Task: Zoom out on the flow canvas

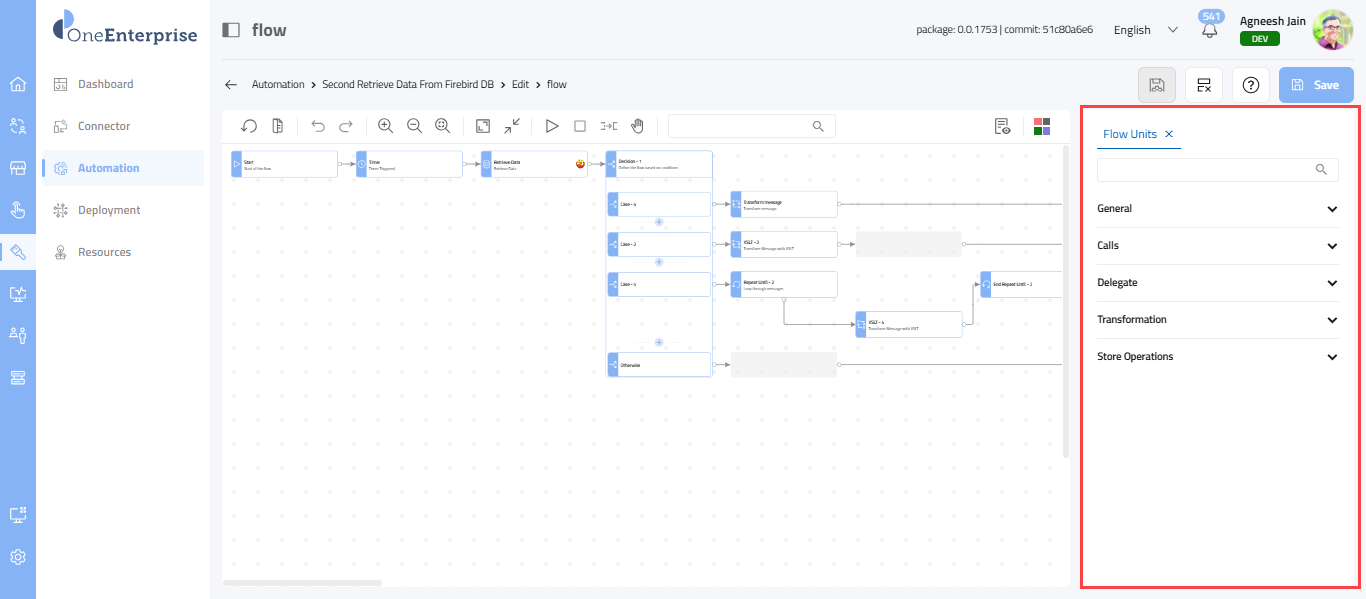Action: tap(414, 126)
